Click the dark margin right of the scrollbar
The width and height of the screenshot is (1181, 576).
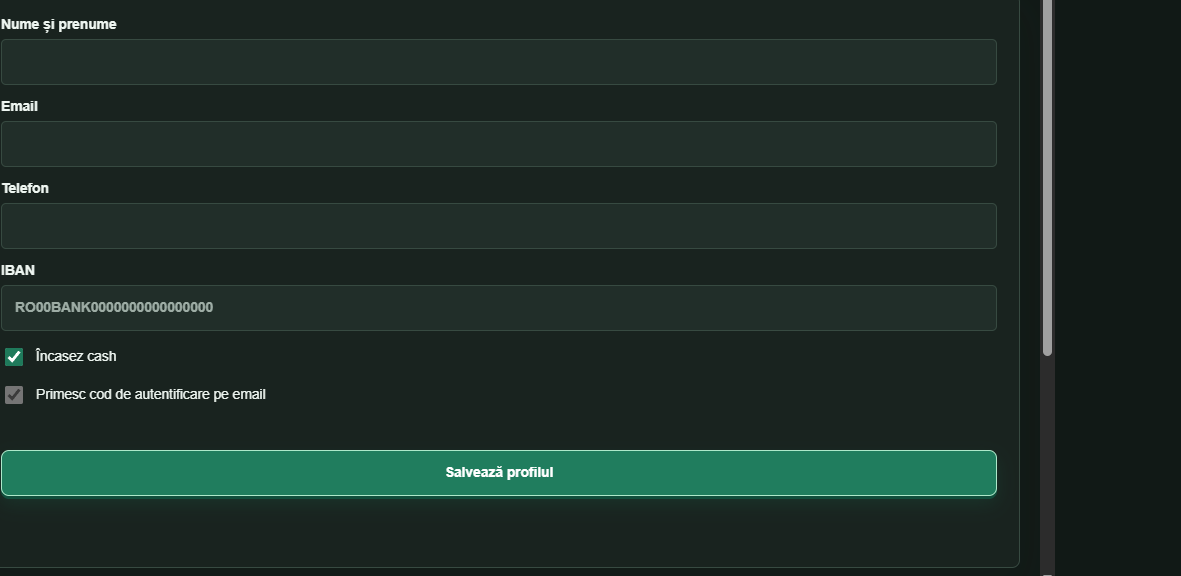click(x=1118, y=288)
